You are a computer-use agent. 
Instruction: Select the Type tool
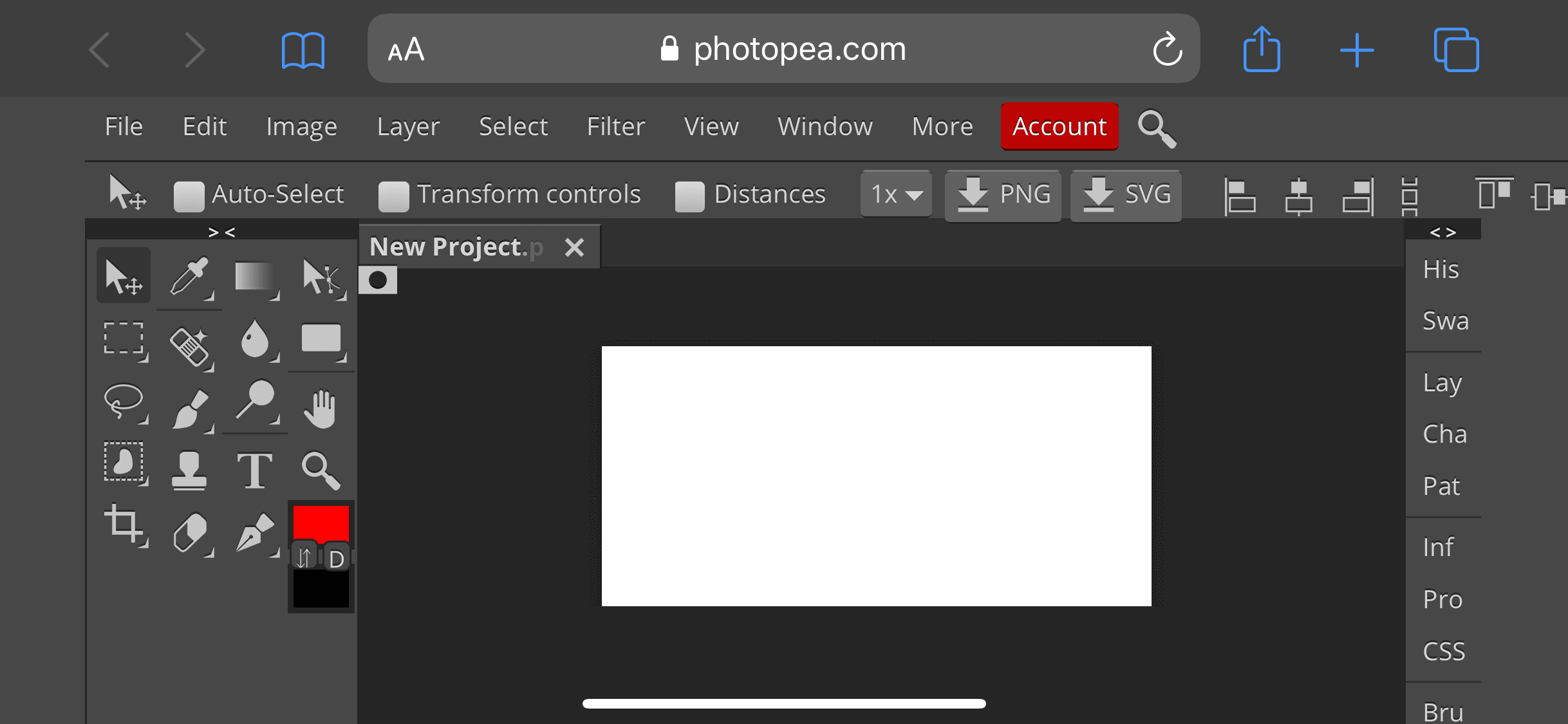[255, 470]
